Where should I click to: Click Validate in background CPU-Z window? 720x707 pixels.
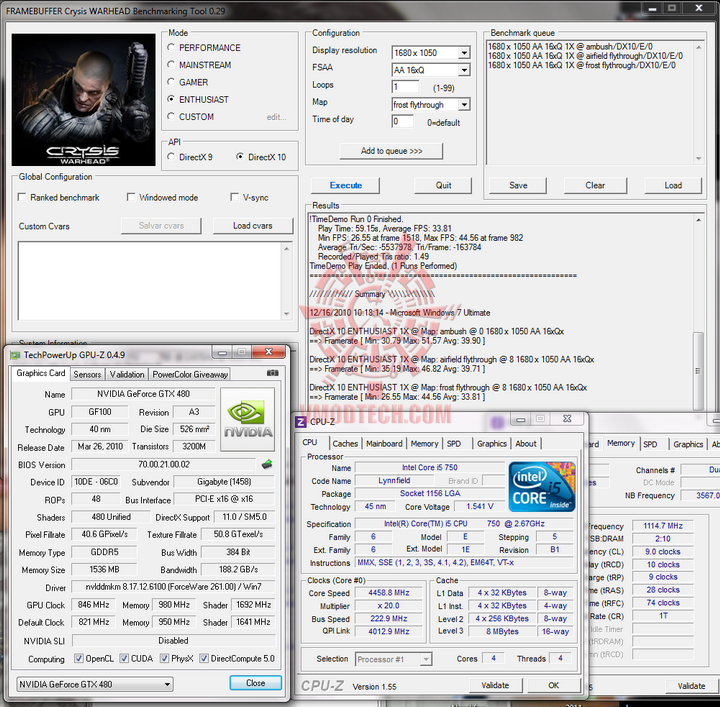pyautogui.click(x=691, y=686)
